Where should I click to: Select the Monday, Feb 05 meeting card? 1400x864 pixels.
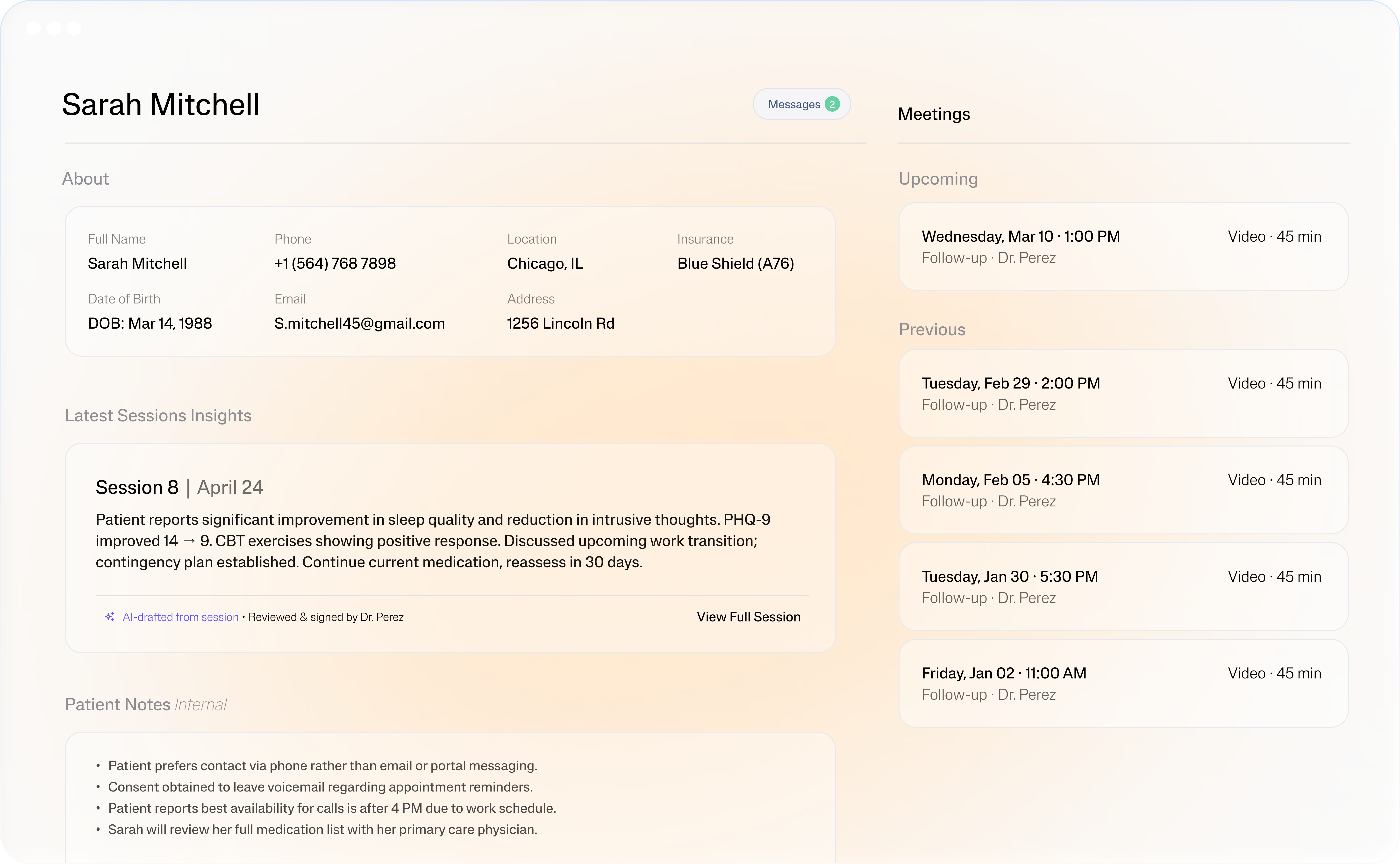(x=1122, y=490)
